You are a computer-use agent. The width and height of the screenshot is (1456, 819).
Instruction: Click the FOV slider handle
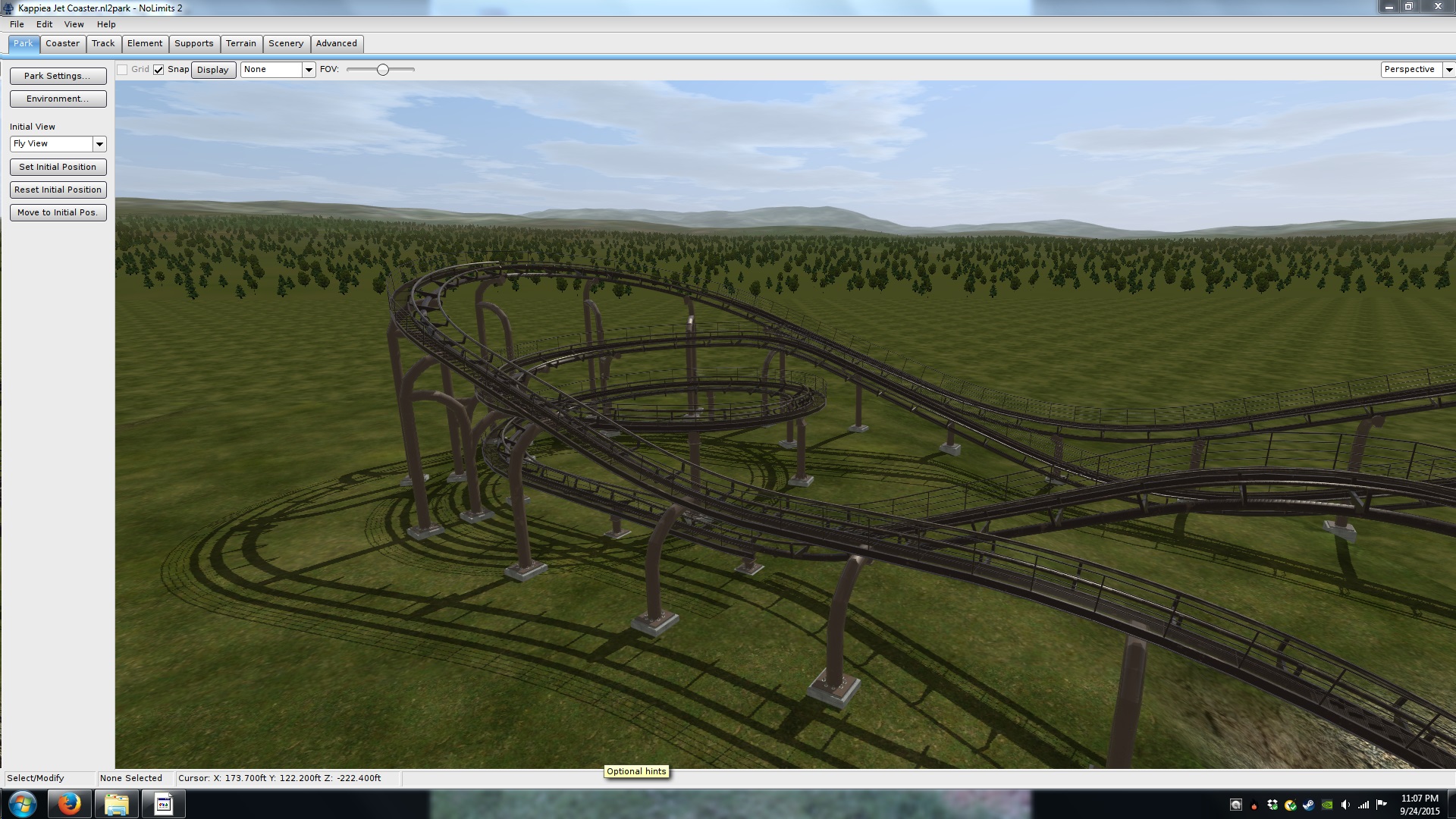pos(383,70)
